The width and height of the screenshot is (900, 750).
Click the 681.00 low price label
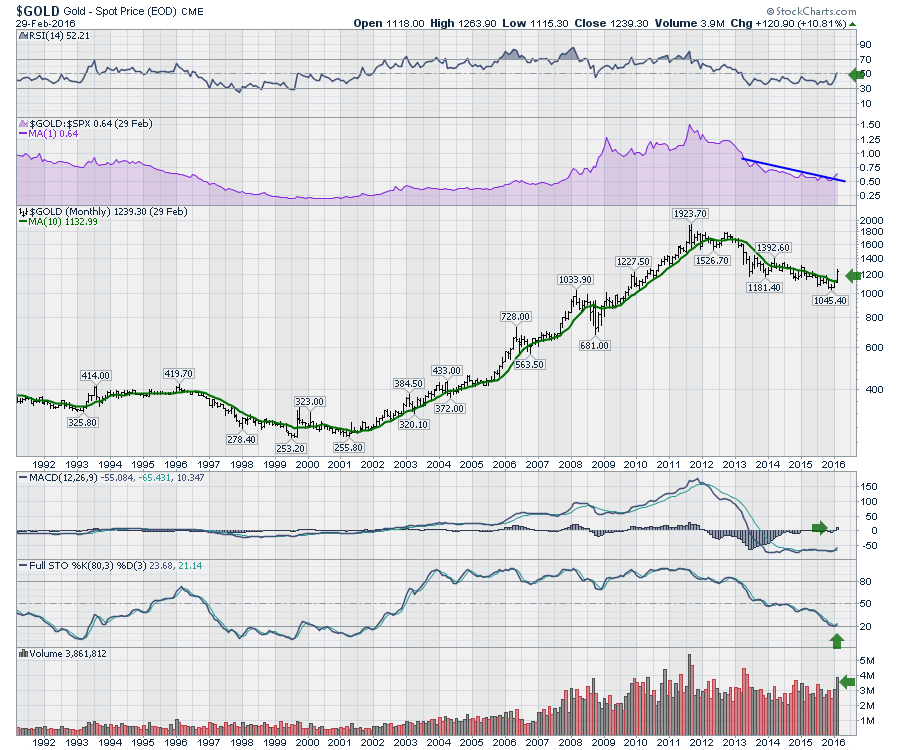[594, 346]
